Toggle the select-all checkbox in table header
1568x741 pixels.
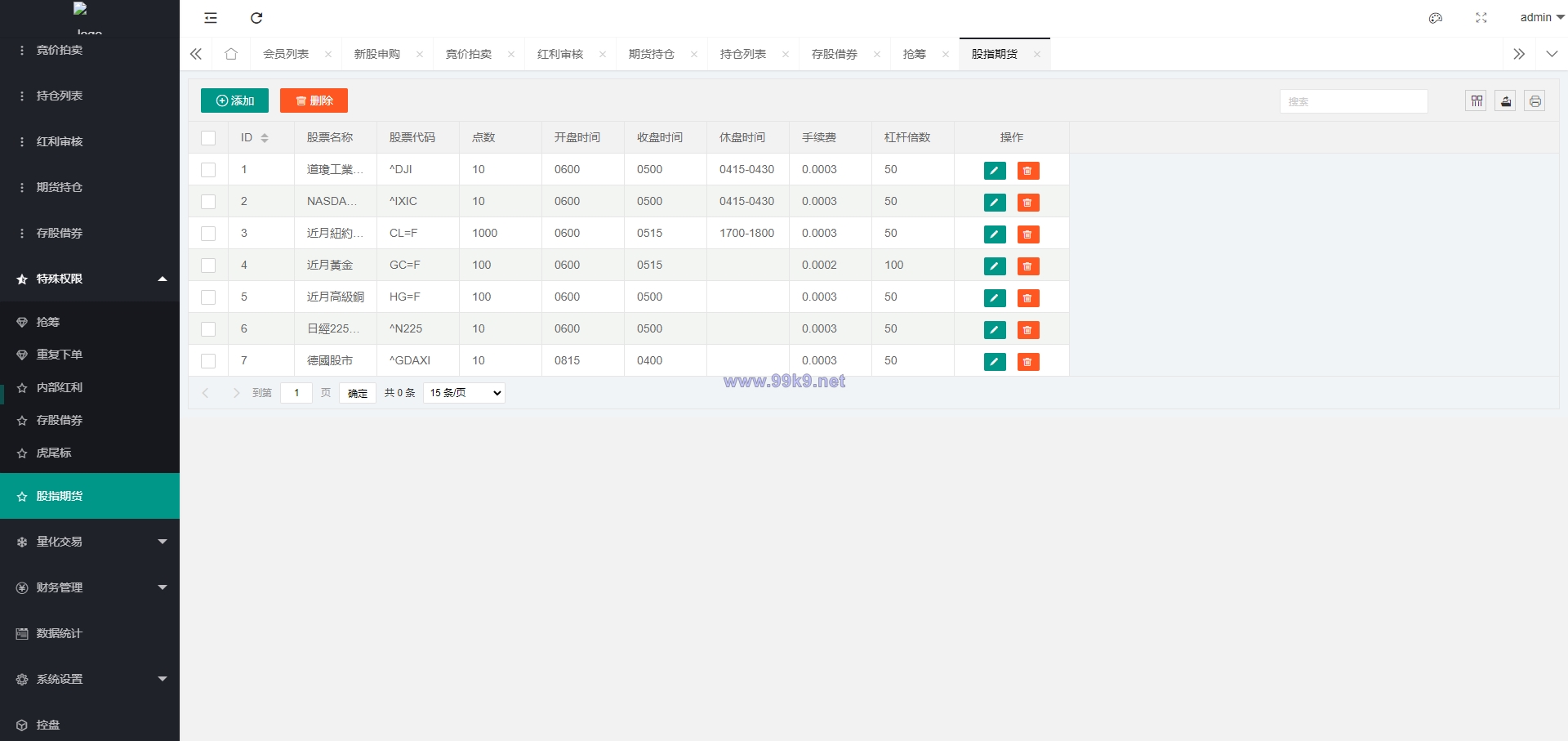tap(208, 138)
